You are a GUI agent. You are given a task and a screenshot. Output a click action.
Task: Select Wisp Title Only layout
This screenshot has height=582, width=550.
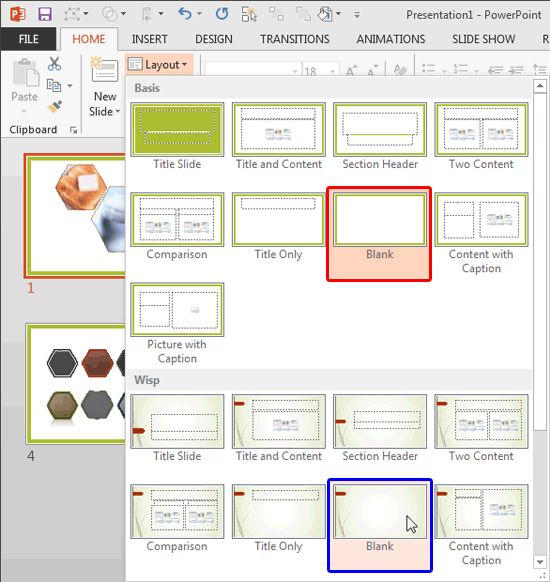click(x=279, y=519)
